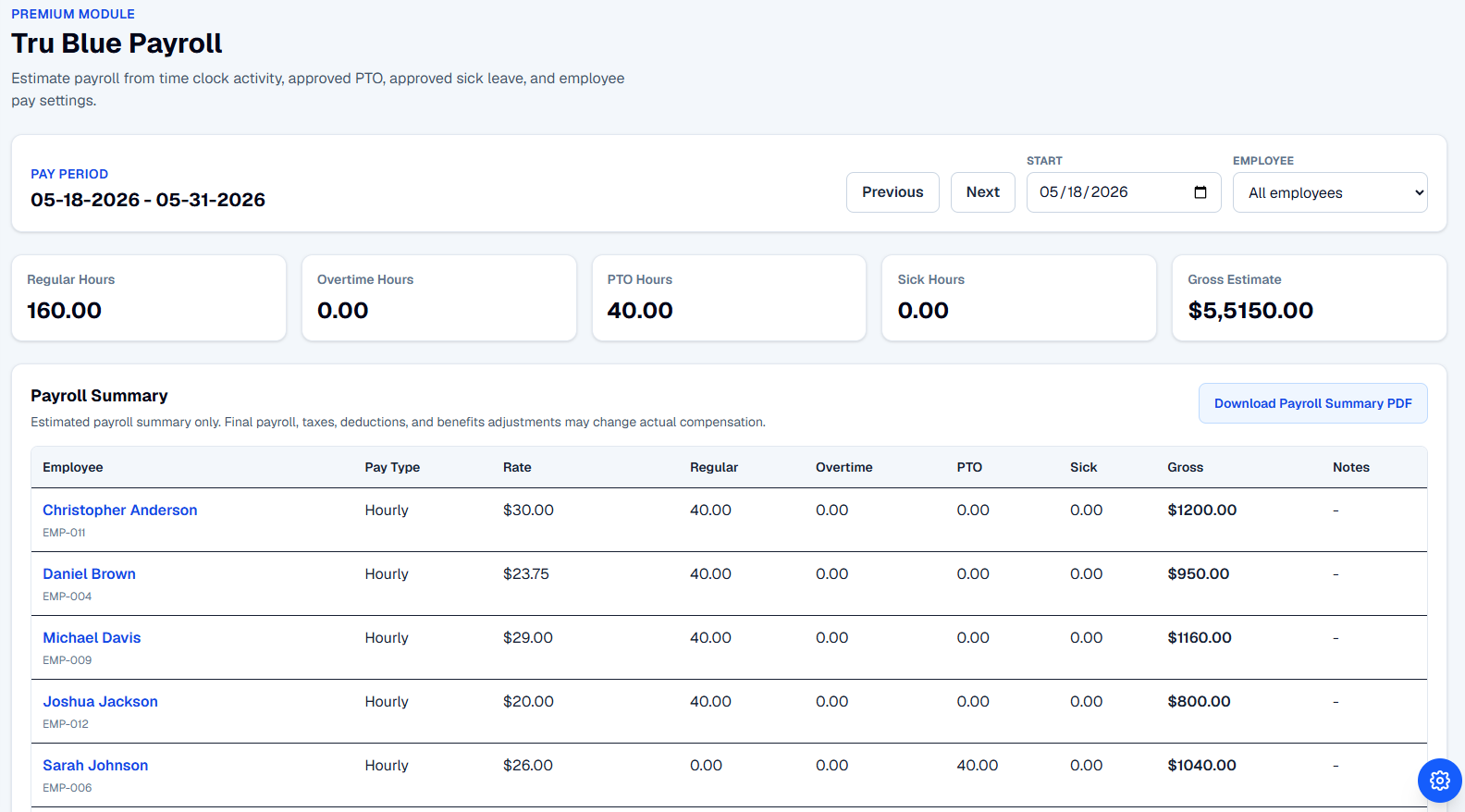Go to the Previous pay period
Viewport: 1465px width, 812px height.
tap(893, 192)
